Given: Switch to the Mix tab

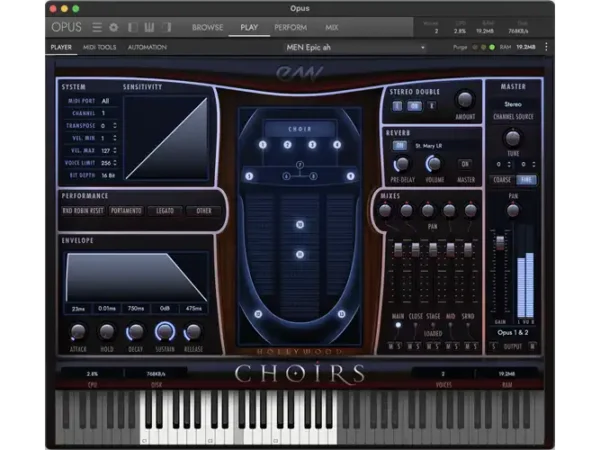Looking at the screenshot, I should tap(332, 28).
